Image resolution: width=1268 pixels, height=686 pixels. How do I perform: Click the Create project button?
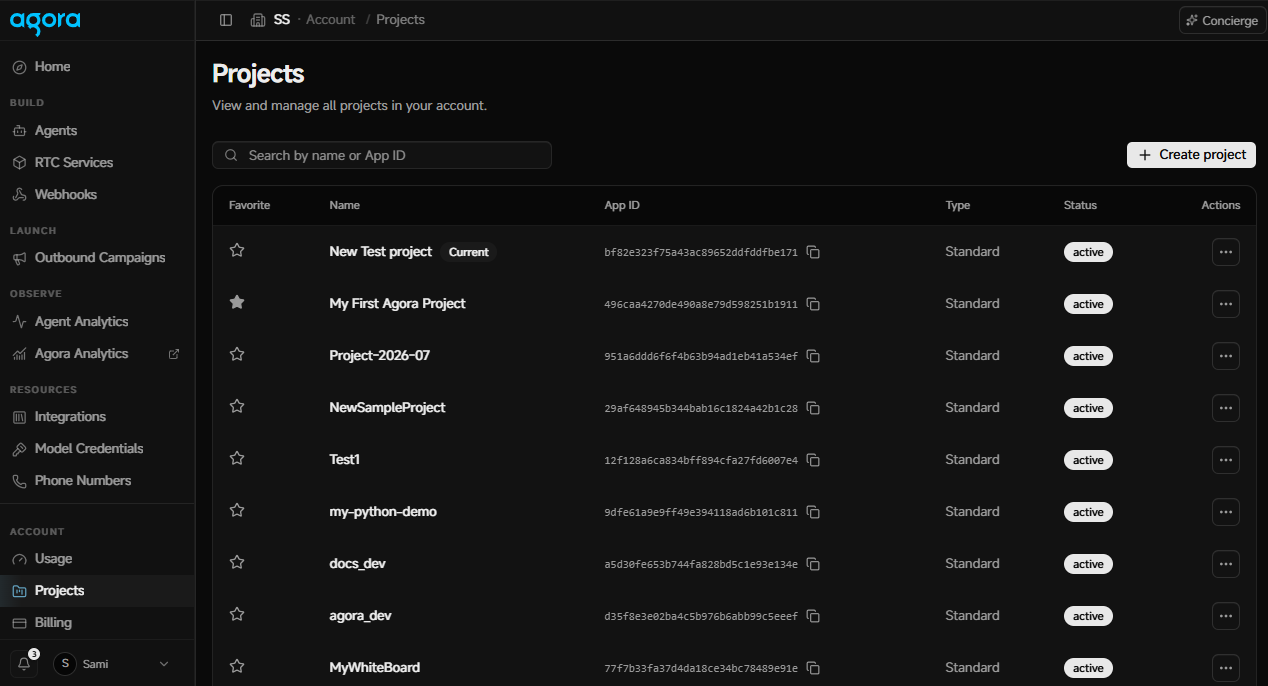pyautogui.click(x=1191, y=155)
